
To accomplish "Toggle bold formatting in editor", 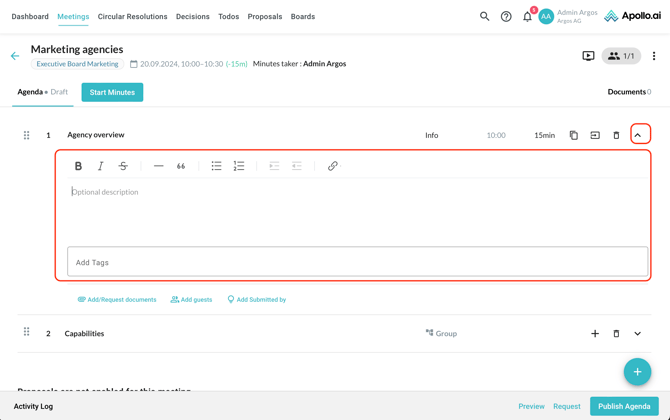I will [78, 166].
